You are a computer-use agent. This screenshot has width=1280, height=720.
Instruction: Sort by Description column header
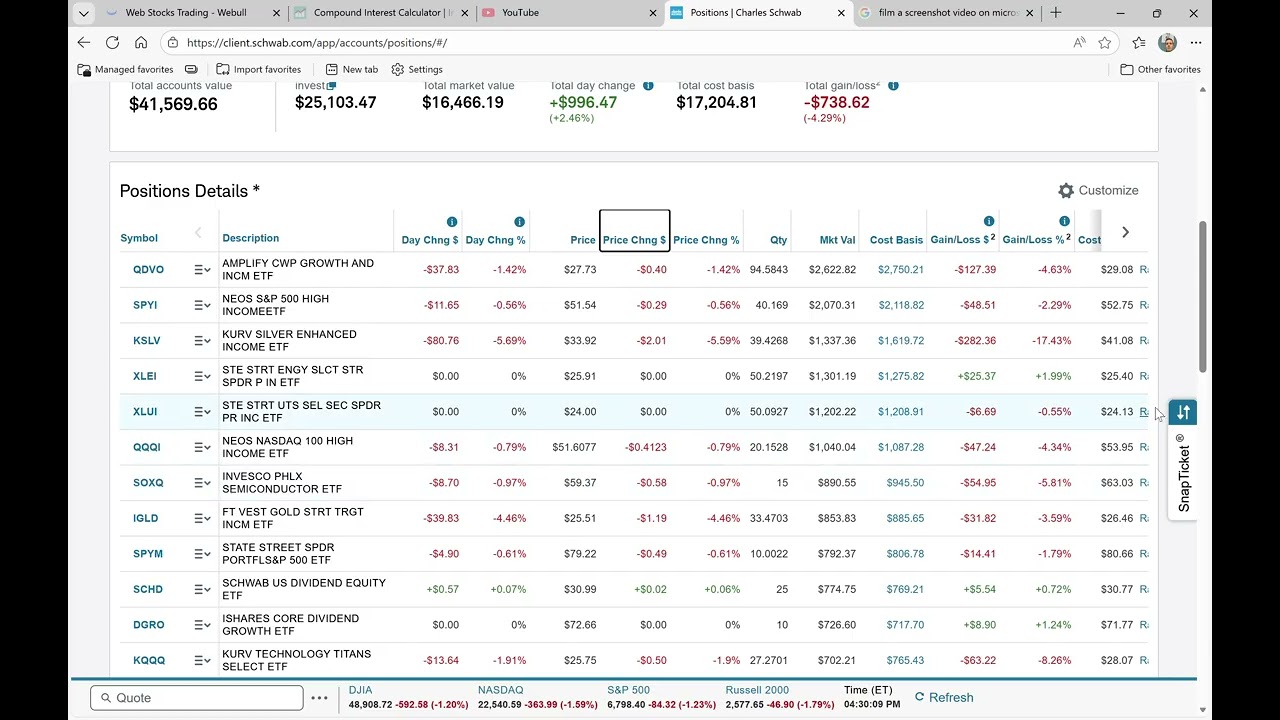251,238
